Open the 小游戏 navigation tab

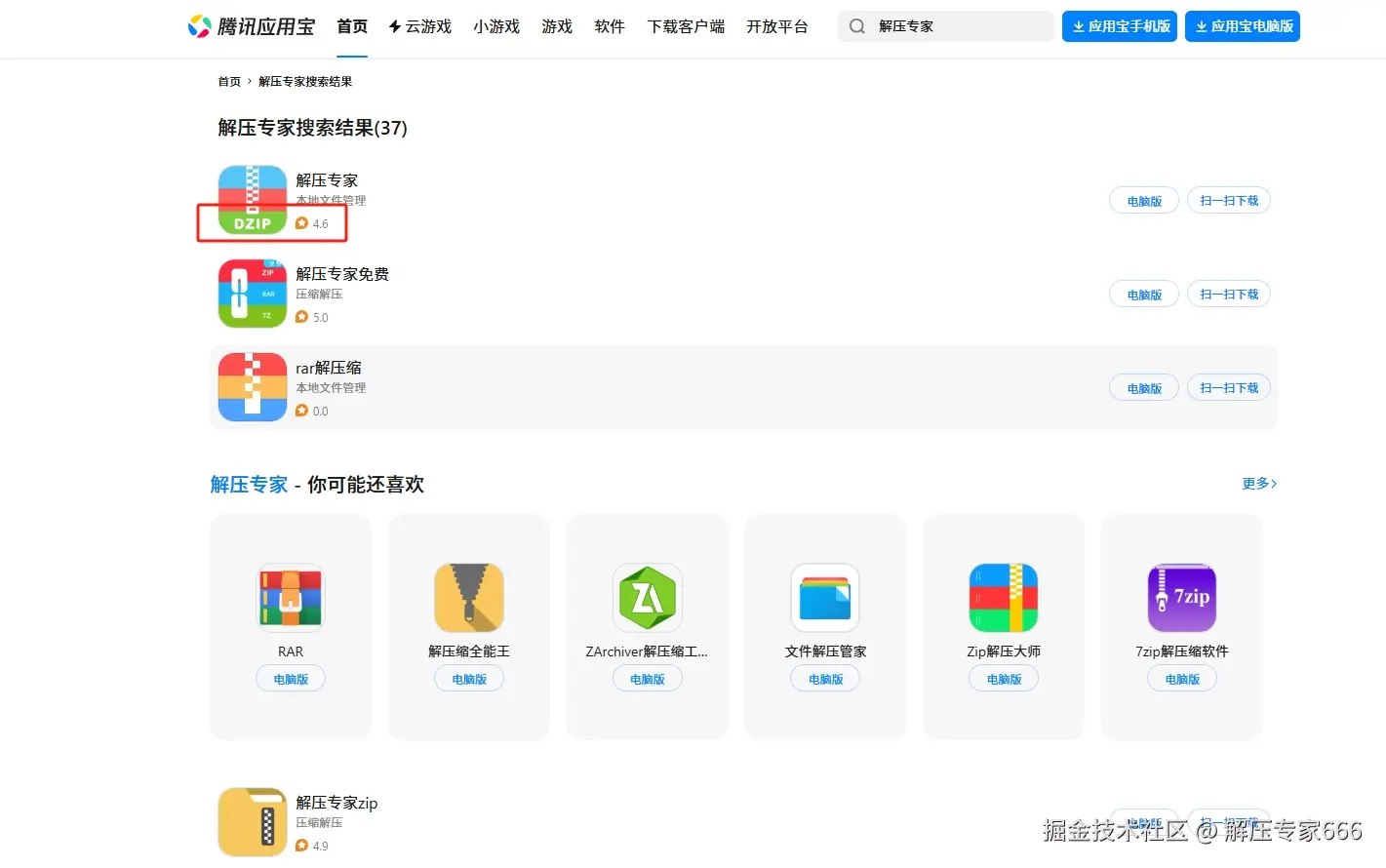pyautogui.click(x=496, y=26)
